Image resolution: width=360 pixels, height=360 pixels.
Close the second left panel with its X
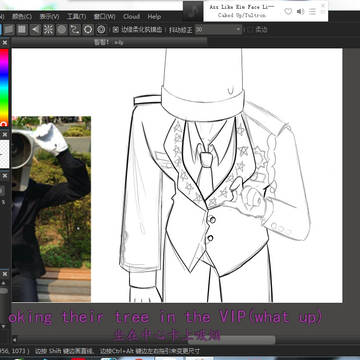[x=5, y=134]
